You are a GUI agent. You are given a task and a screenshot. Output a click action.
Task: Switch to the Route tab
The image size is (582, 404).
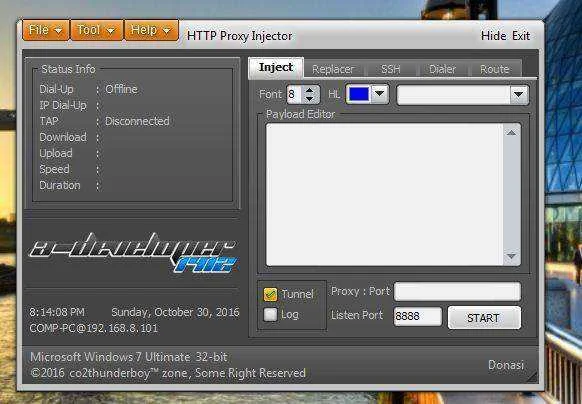(494, 69)
